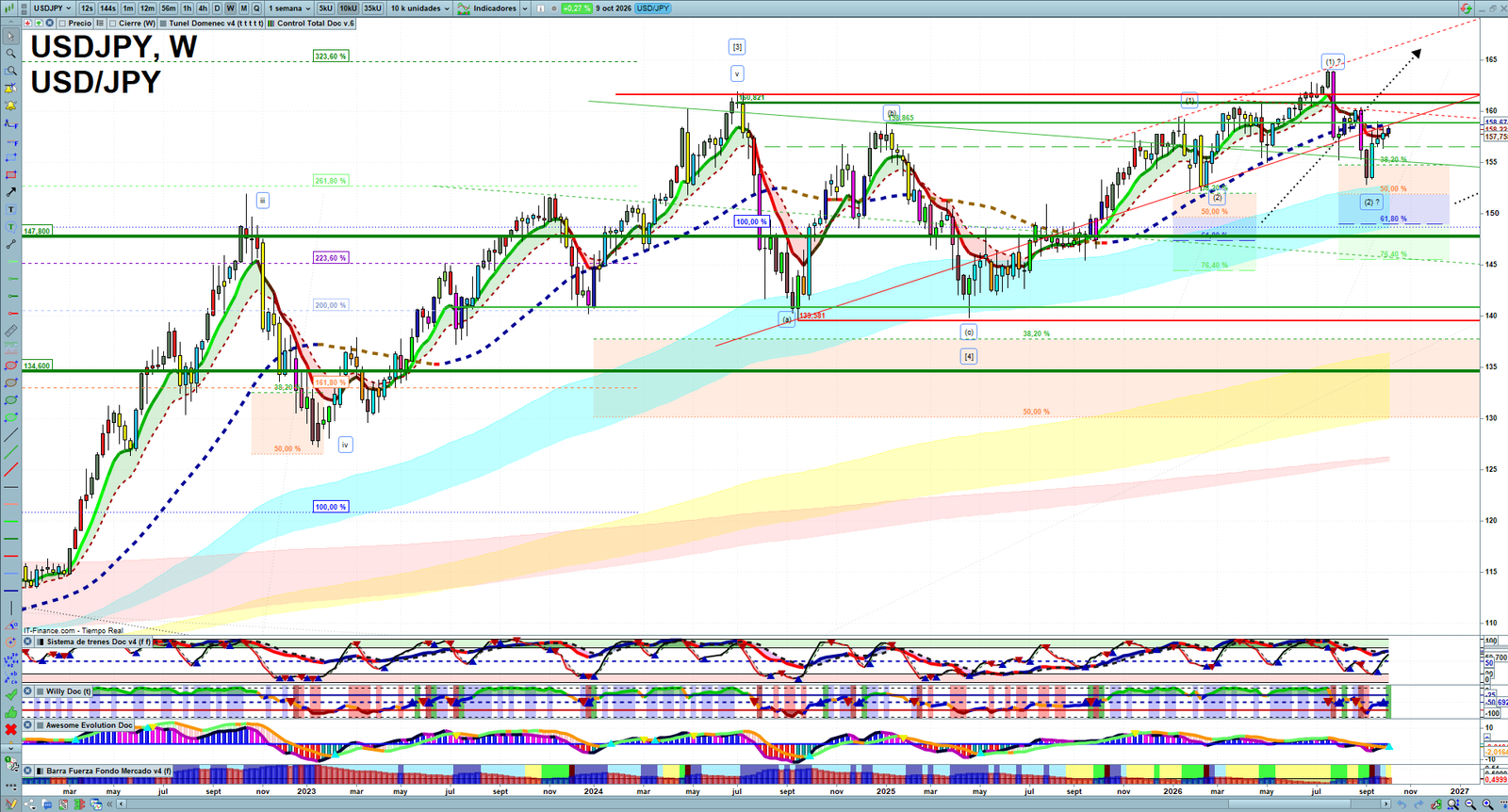
Task: Open the arrow next to Indicadores
Action: click(525, 8)
